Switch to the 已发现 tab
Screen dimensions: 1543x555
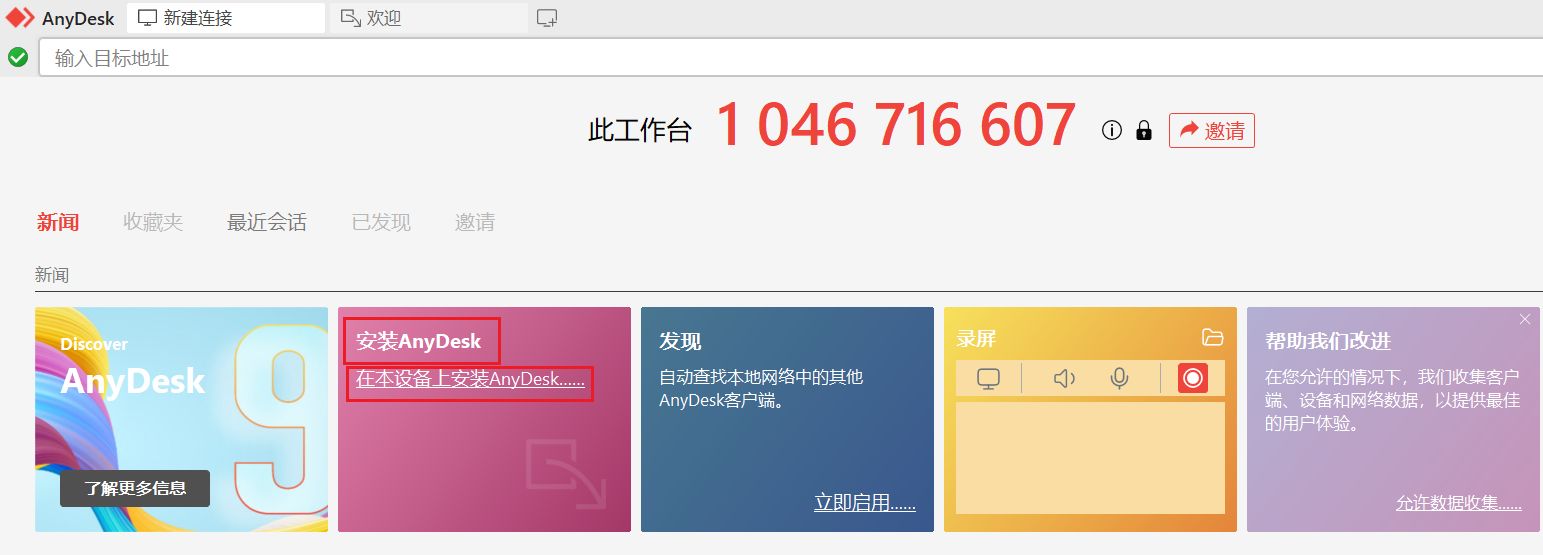click(x=381, y=222)
